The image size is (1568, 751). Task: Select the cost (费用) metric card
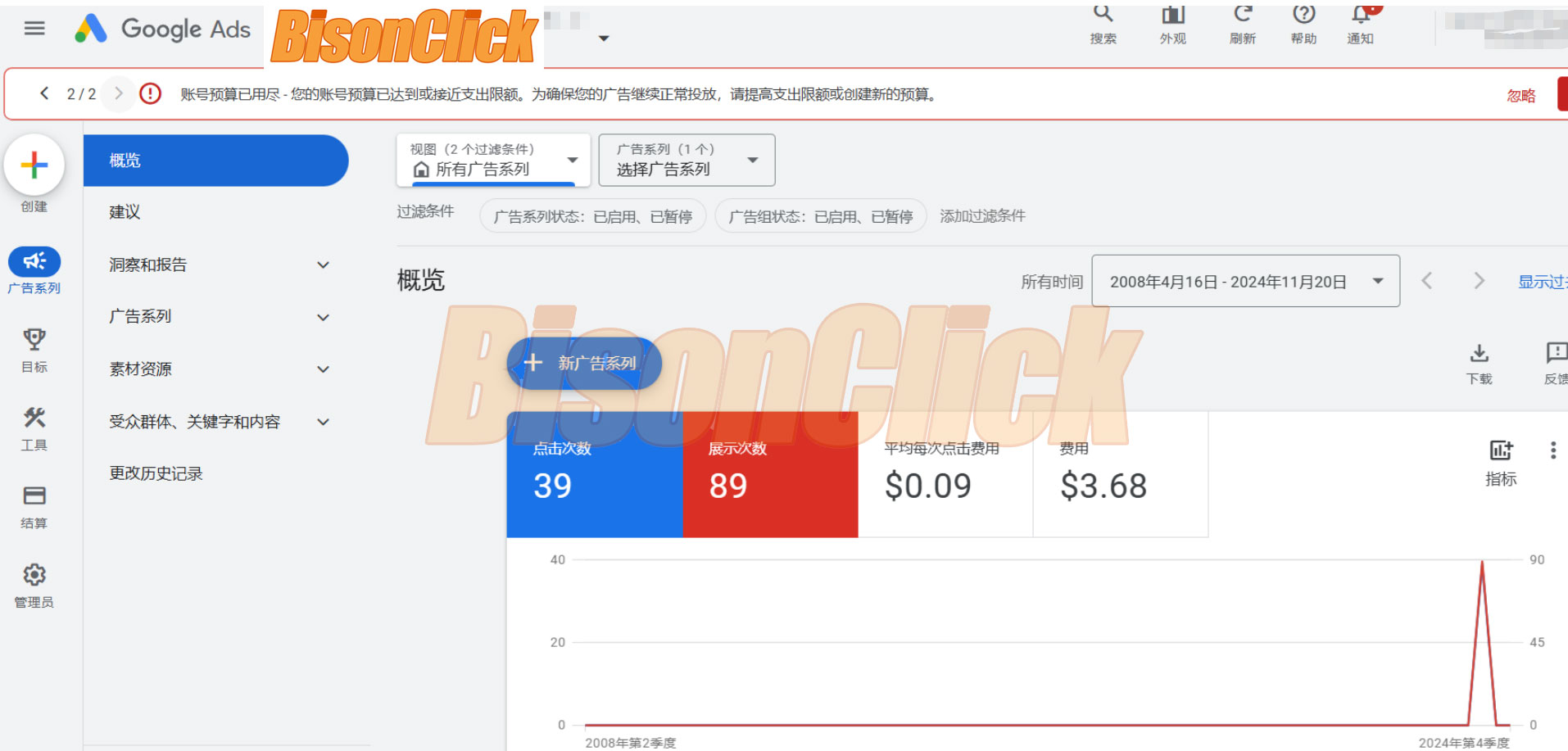point(1121,474)
